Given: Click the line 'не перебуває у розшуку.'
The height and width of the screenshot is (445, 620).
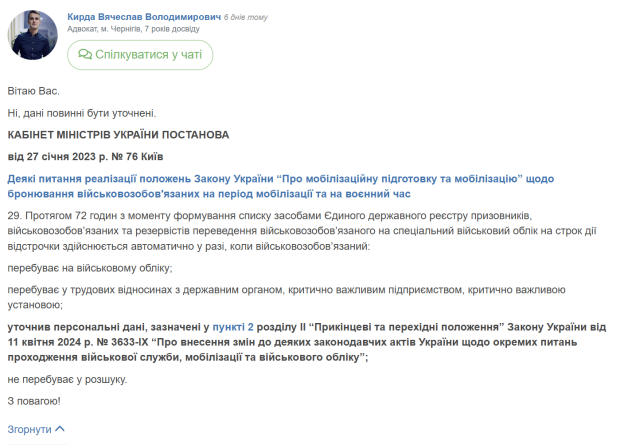Looking at the screenshot, I should [67, 379].
